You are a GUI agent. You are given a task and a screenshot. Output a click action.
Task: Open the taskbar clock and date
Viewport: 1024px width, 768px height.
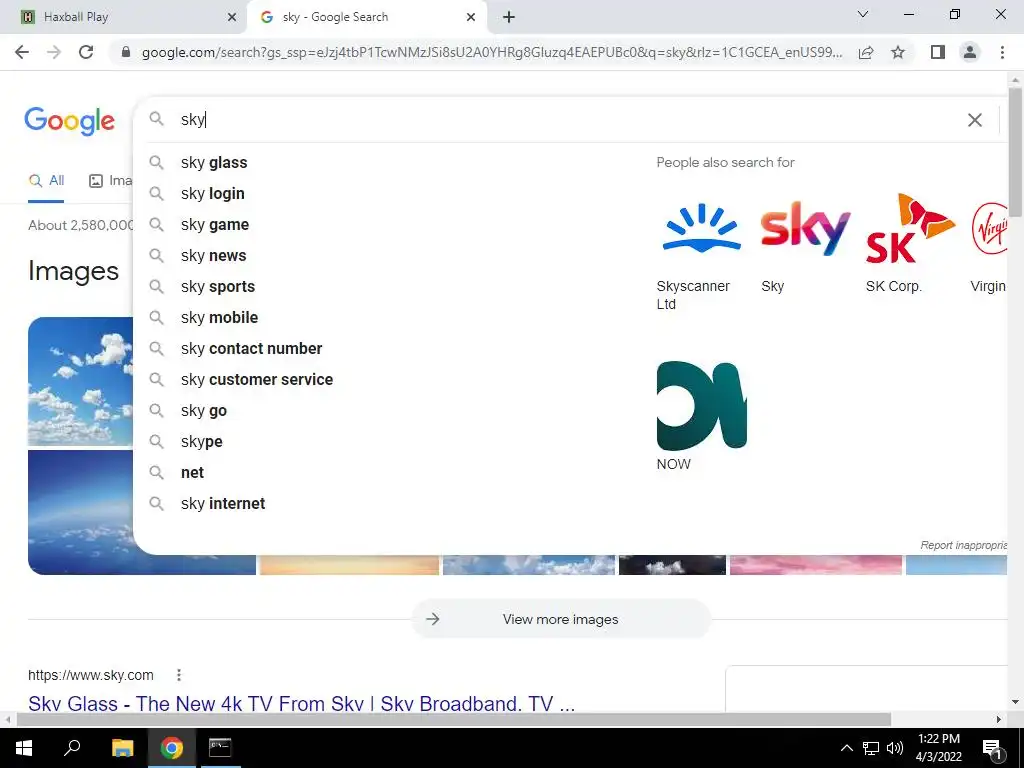pyautogui.click(x=938, y=748)
